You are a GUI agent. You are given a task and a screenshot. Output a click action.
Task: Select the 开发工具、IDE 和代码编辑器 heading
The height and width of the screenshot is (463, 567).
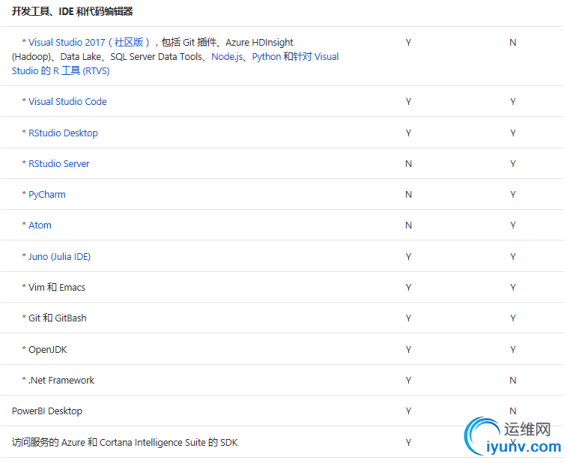(72, 12)
